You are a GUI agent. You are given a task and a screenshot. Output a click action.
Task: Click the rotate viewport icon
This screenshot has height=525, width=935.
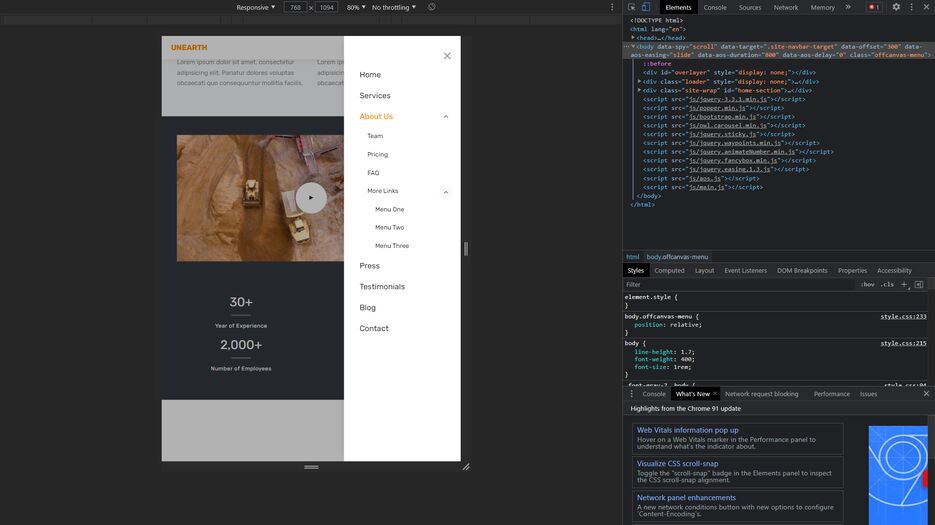pyautogui.click(x=432, y=7)
